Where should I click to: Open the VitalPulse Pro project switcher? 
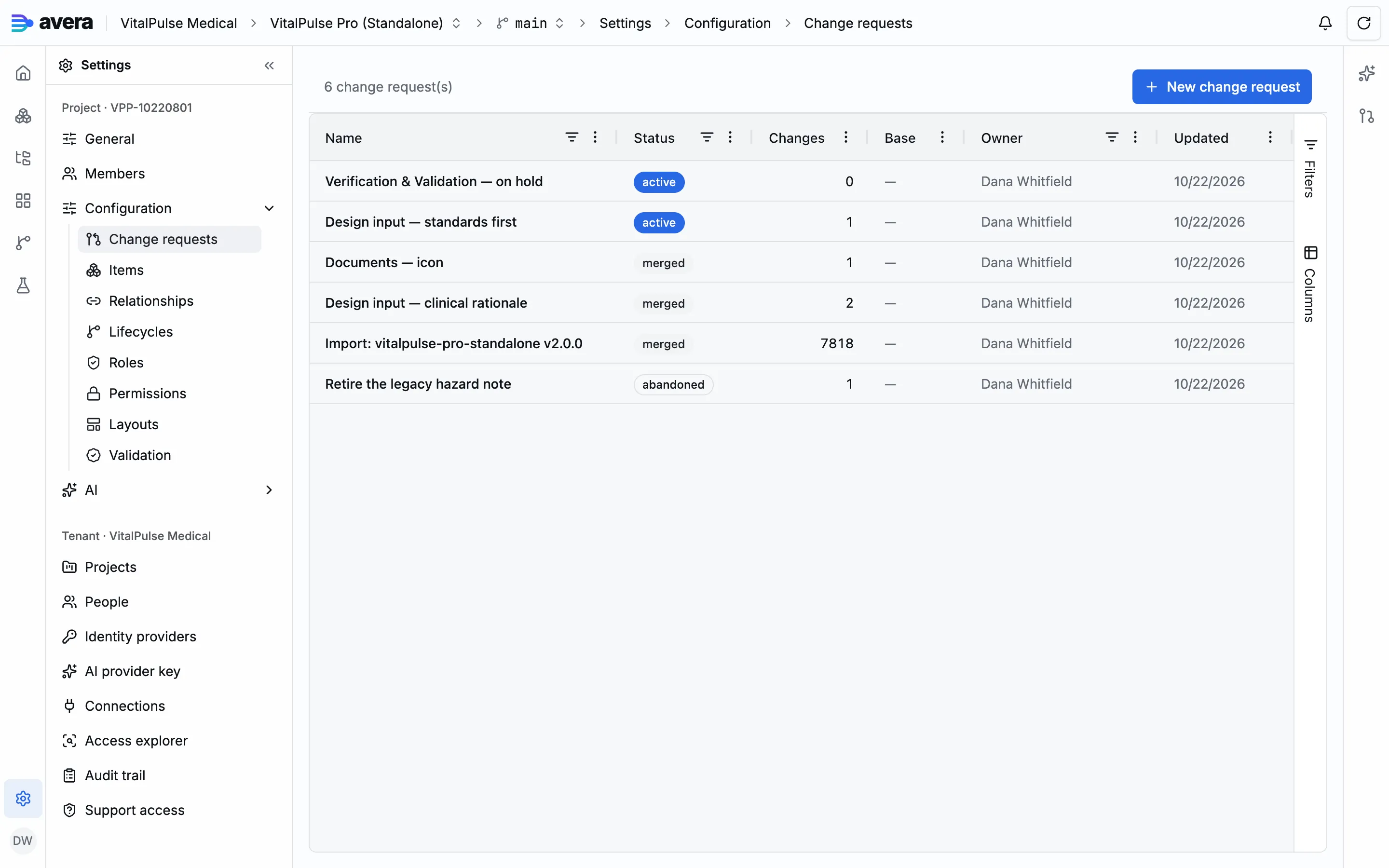[x=456, y=23]
